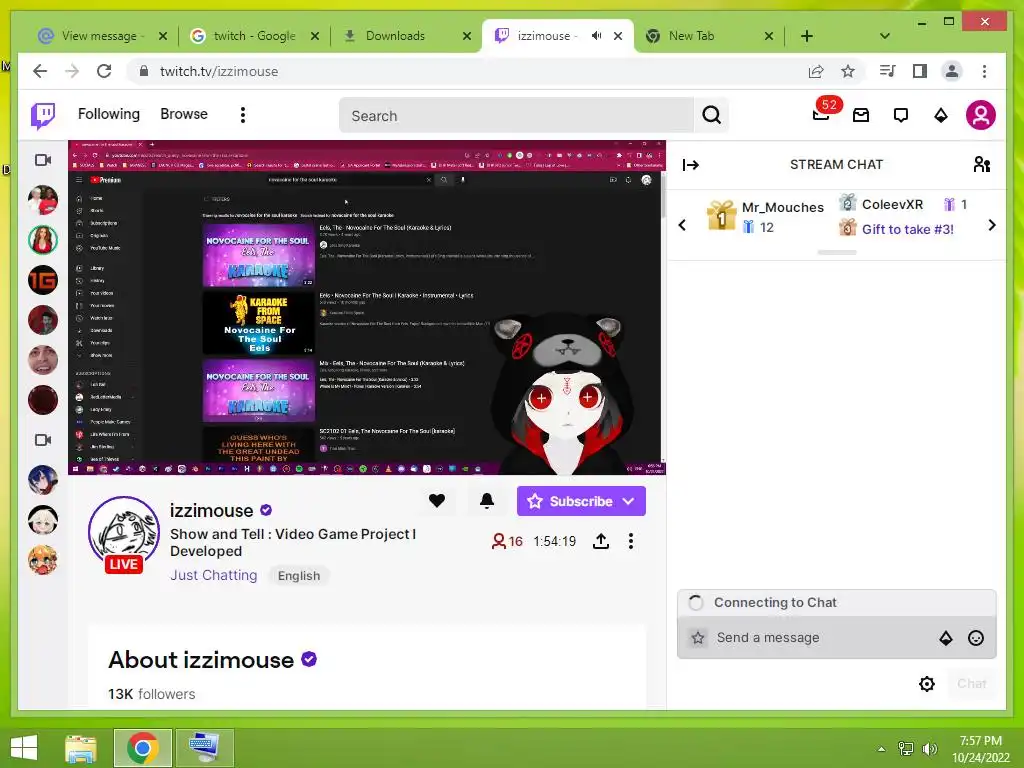The width and height of the screenshot is (1024, 768).
Task: Open the Chrome profile icon
Action: (x=952, y=71)
